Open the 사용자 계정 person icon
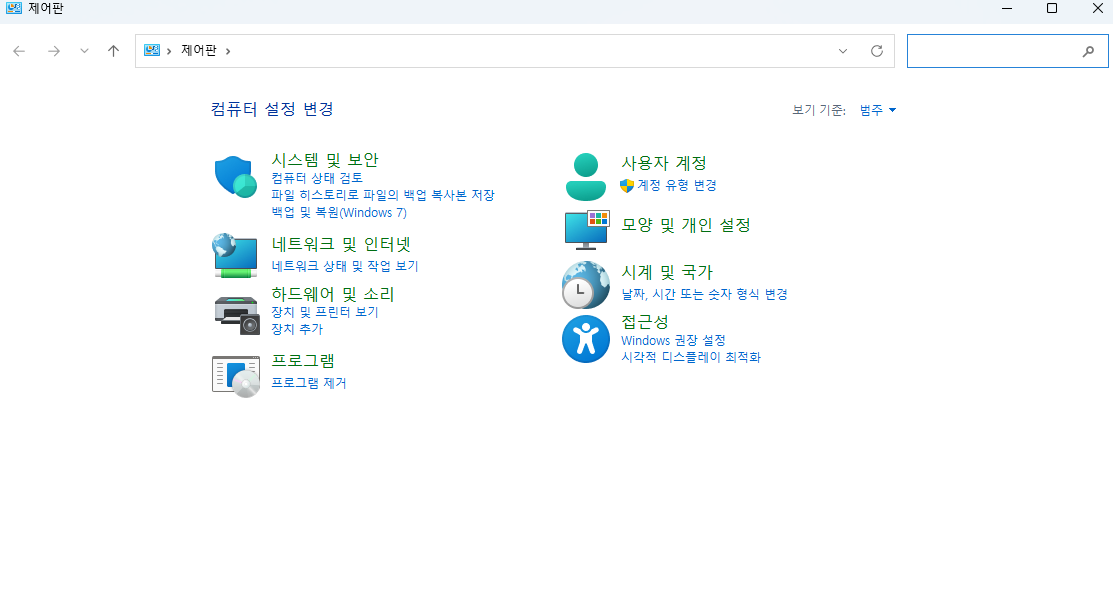Image resolution: width=1113 pixels, height=601 pixels. pyautogui.click(x=586, y=177)
